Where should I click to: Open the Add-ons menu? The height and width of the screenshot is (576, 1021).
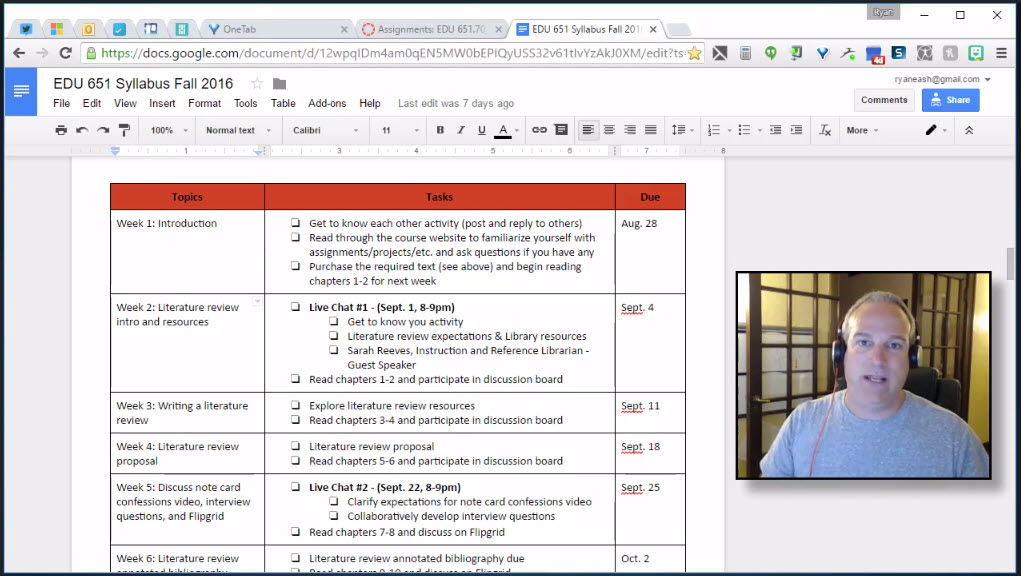[x=327, y=103]
